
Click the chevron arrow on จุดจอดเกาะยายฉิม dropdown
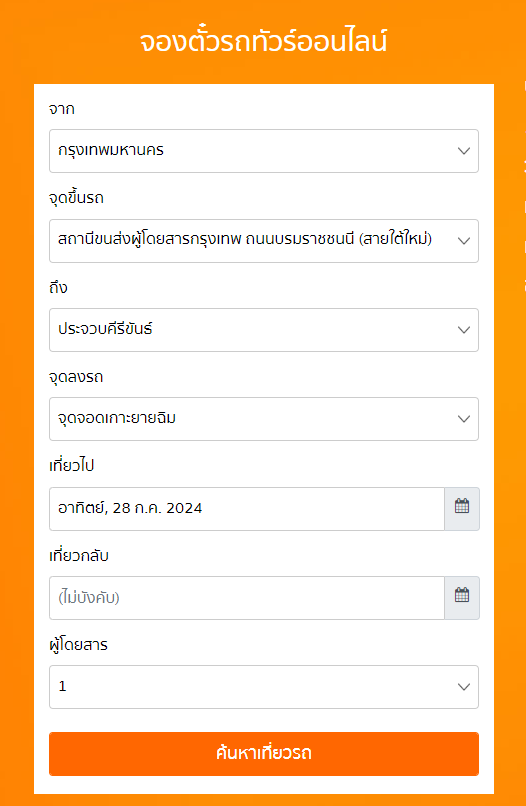[464, 419]
